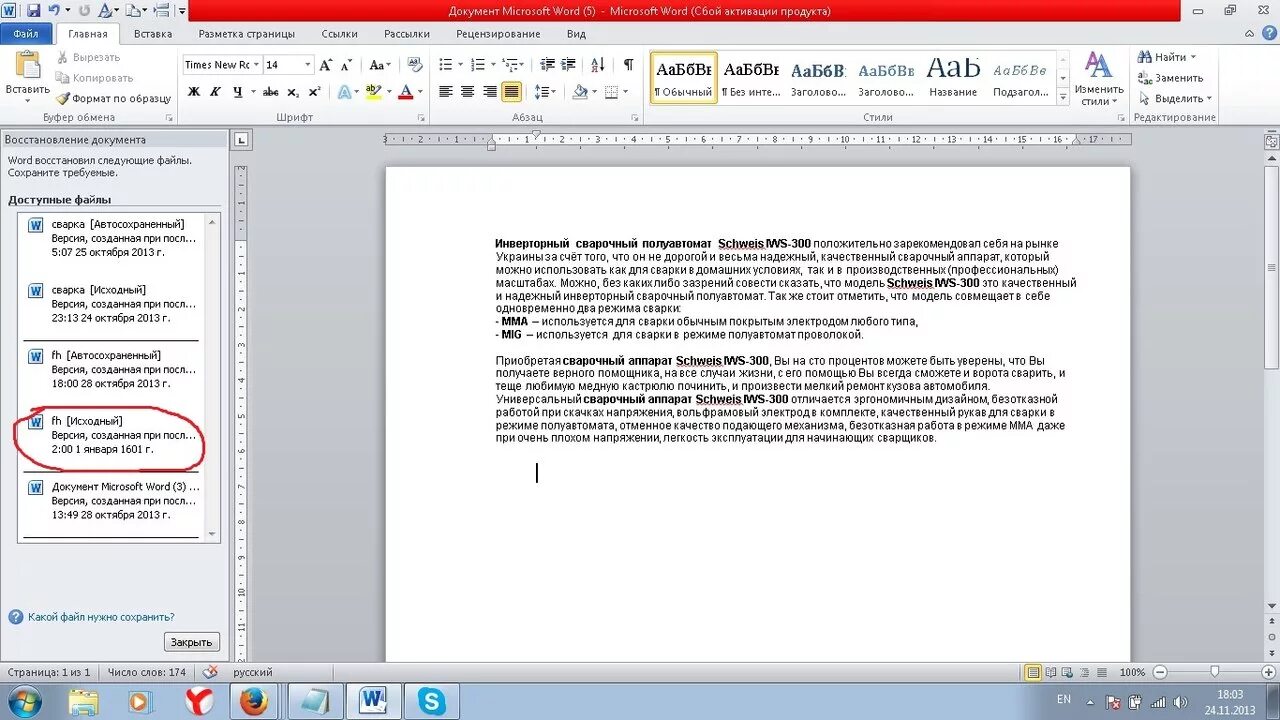Image resolution: width=1280 pixels, height=720 pixels.
Task: Click the Shading paint bucket icon
Action: pos(579,92)
